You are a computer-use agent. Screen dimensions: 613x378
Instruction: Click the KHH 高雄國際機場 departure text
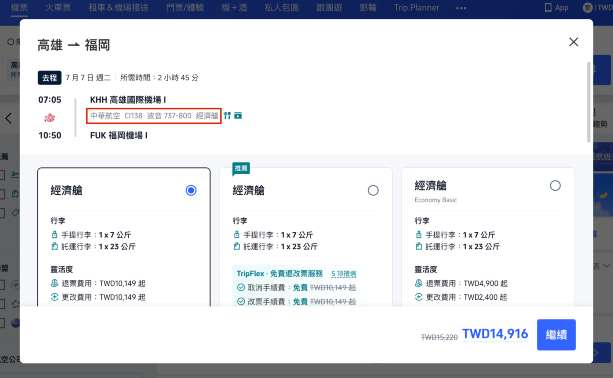(x=128, y=100)
